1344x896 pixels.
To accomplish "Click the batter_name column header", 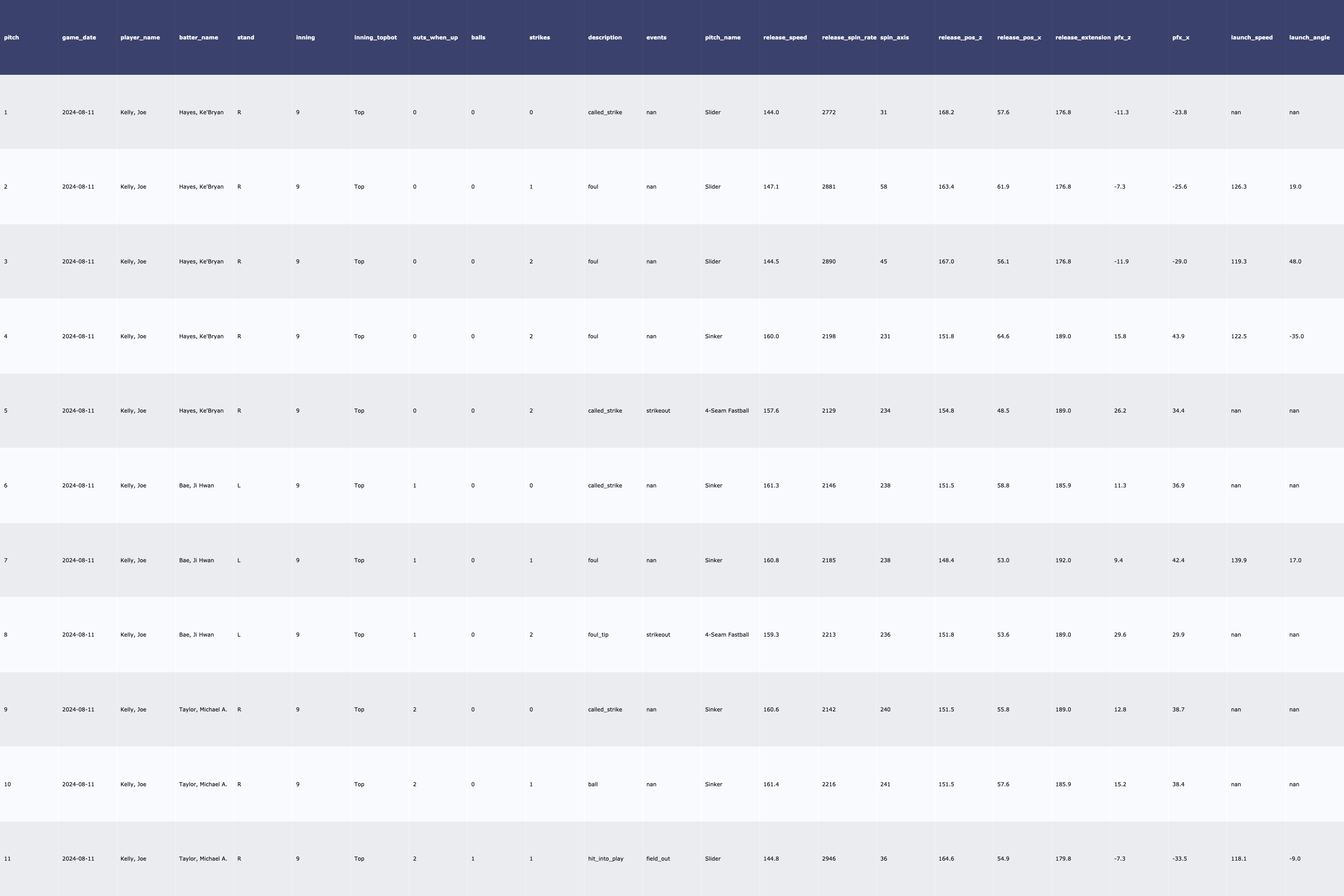I will click(198, 38).
